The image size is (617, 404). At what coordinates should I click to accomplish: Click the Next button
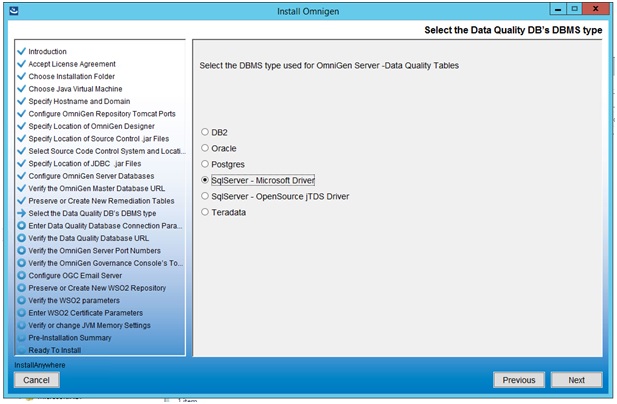[576, 380]
